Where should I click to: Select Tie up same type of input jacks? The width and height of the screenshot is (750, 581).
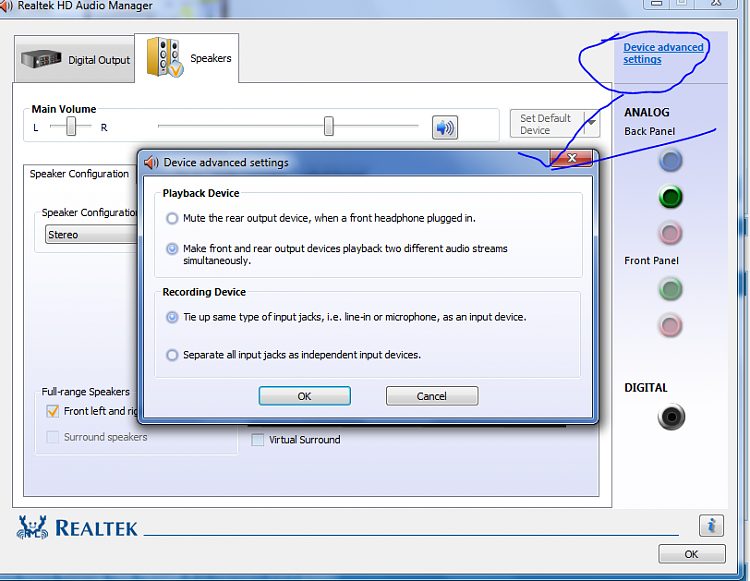click(172, 317)
